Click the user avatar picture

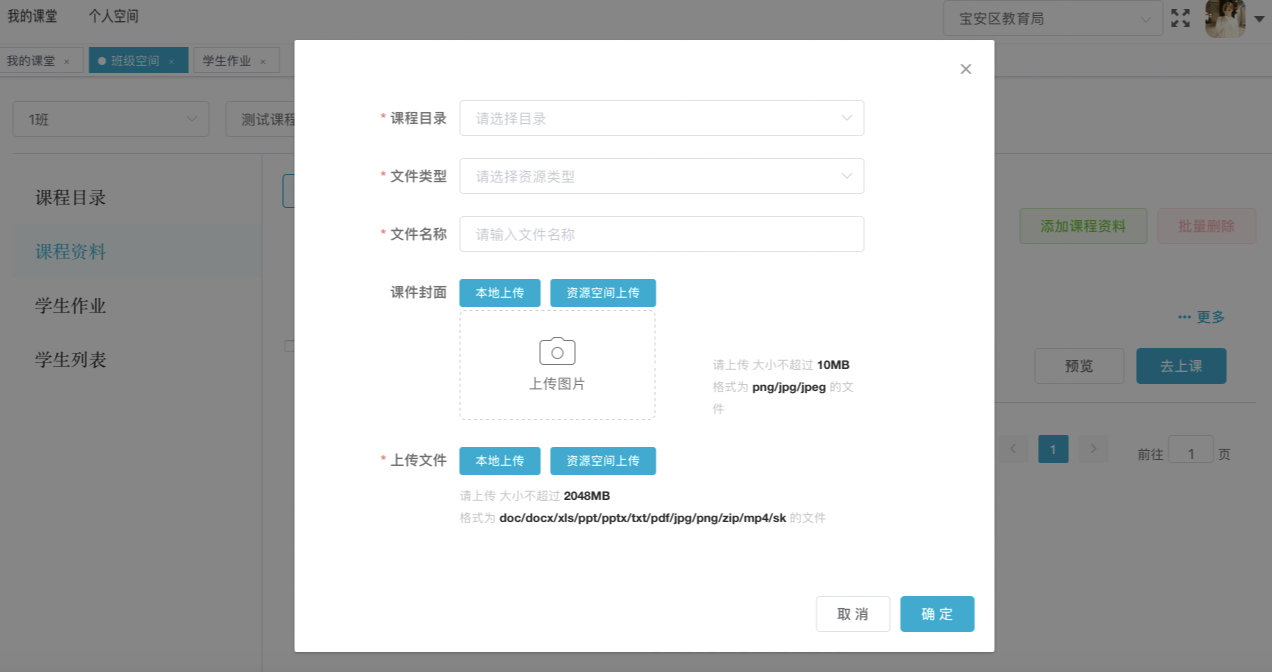1224,18
